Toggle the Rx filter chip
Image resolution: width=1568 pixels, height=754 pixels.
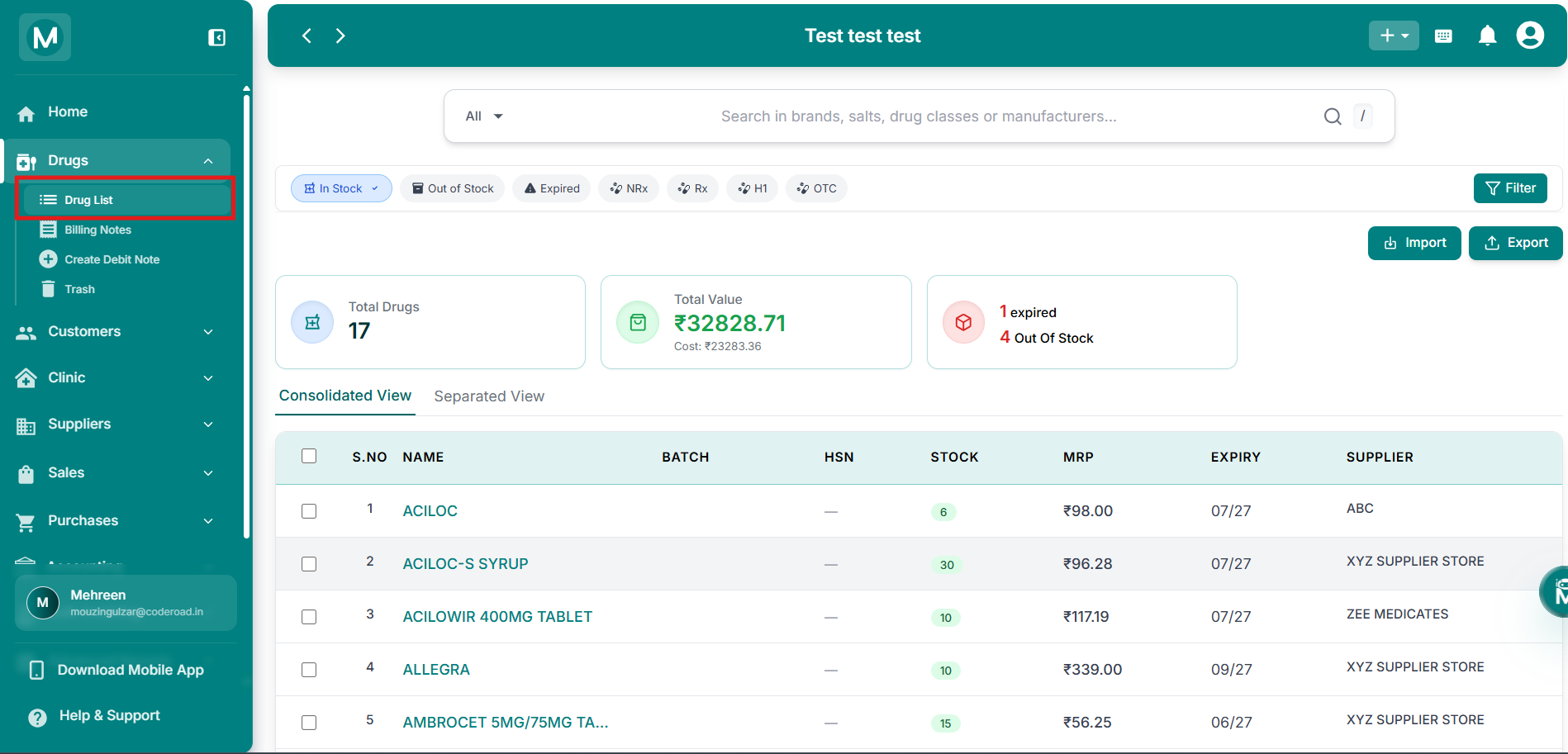point(693,188)
